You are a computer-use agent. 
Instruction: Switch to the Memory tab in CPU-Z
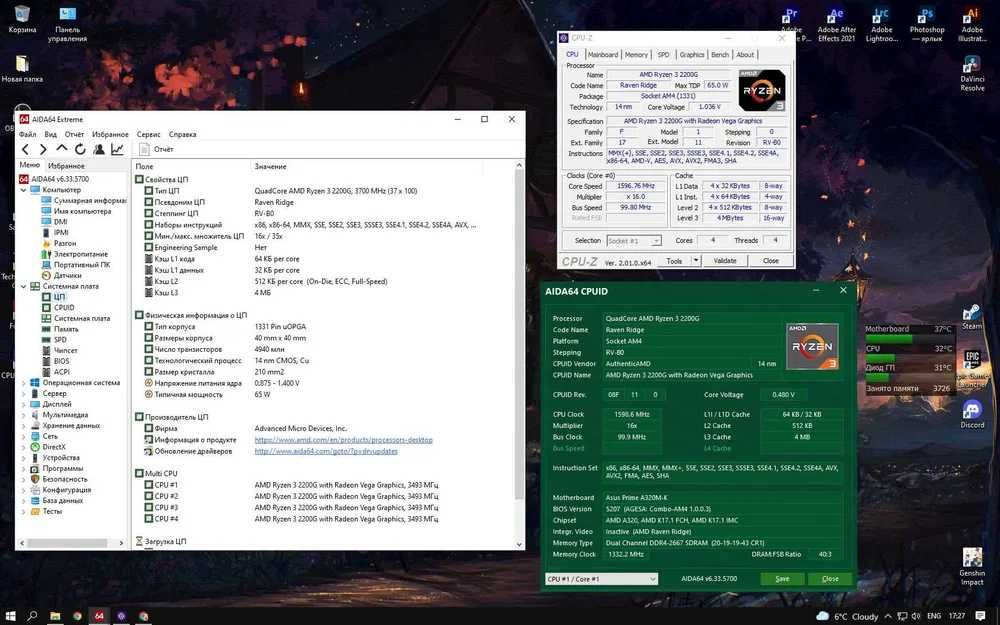click(x=636, y=55)
